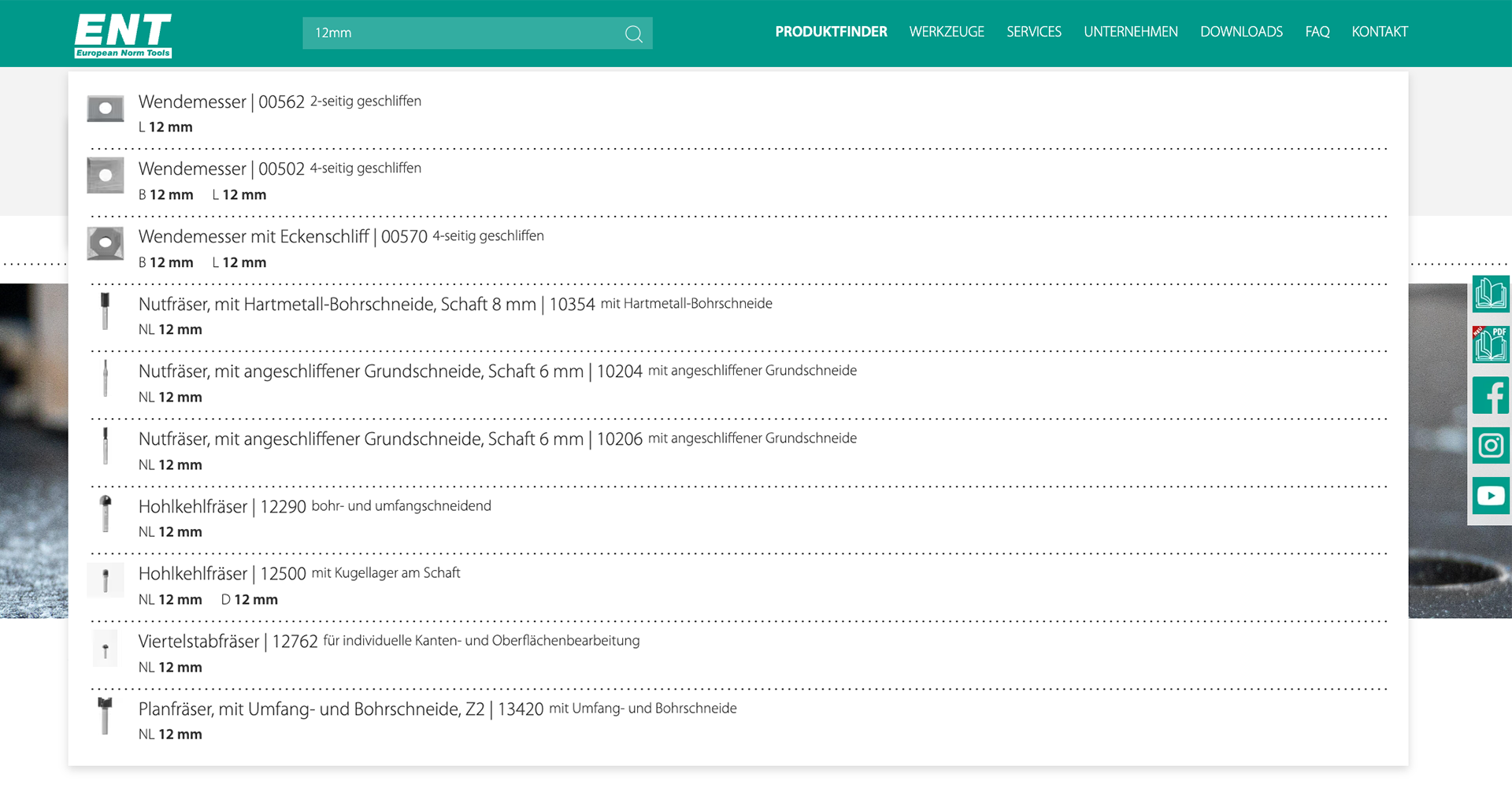Open result Wendemesser | 00502
Image resolution: width=1512 pixels, height=803 pixels.
[x=221, y=169]
